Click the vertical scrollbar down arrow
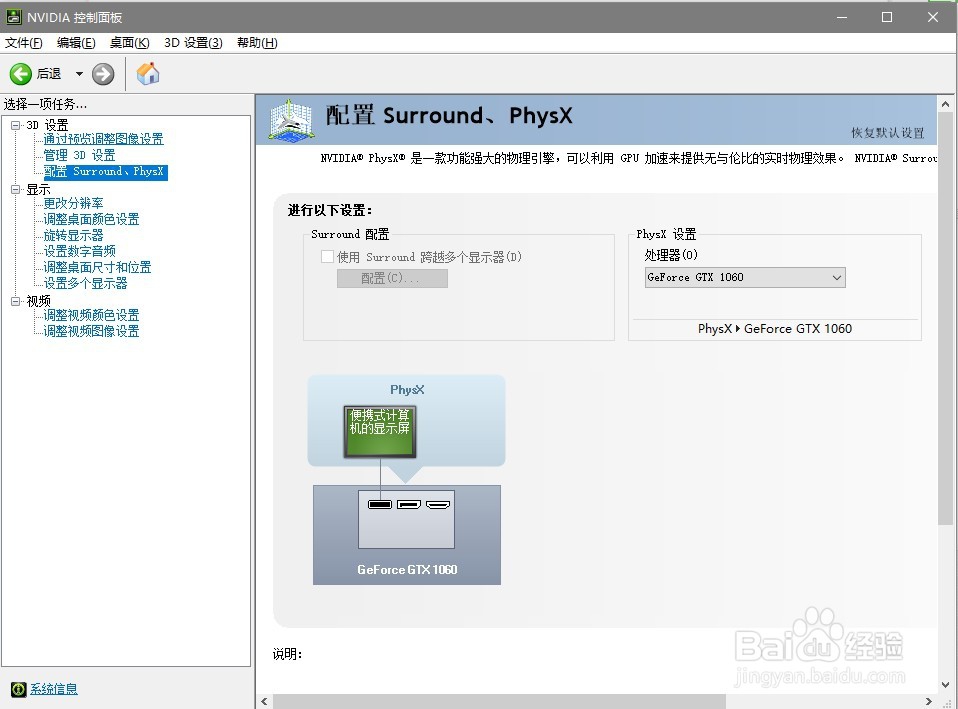Image resolution: width=958 pixels, height=709 pixels. pos(945,685)
